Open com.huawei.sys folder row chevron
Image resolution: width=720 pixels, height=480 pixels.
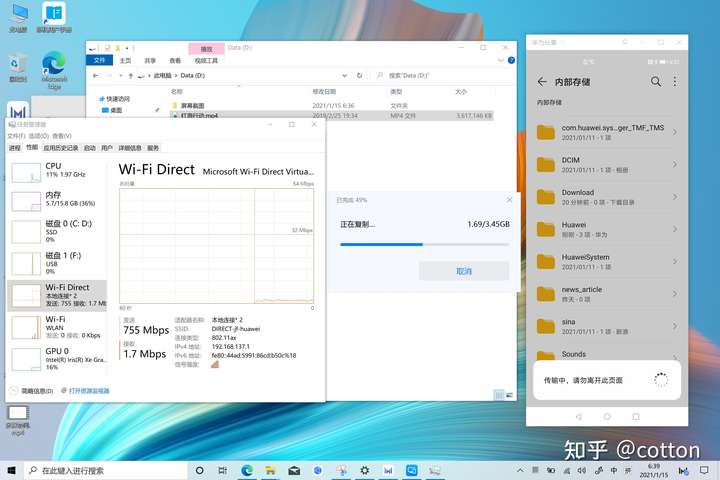pos(675,132)
